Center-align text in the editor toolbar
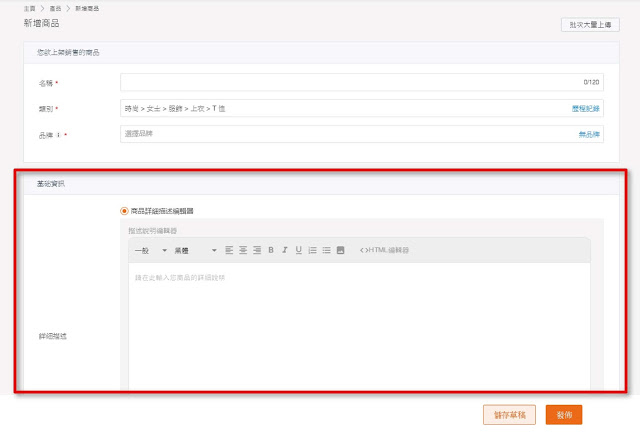The image size is (640, 433). [x=243, y=250]
